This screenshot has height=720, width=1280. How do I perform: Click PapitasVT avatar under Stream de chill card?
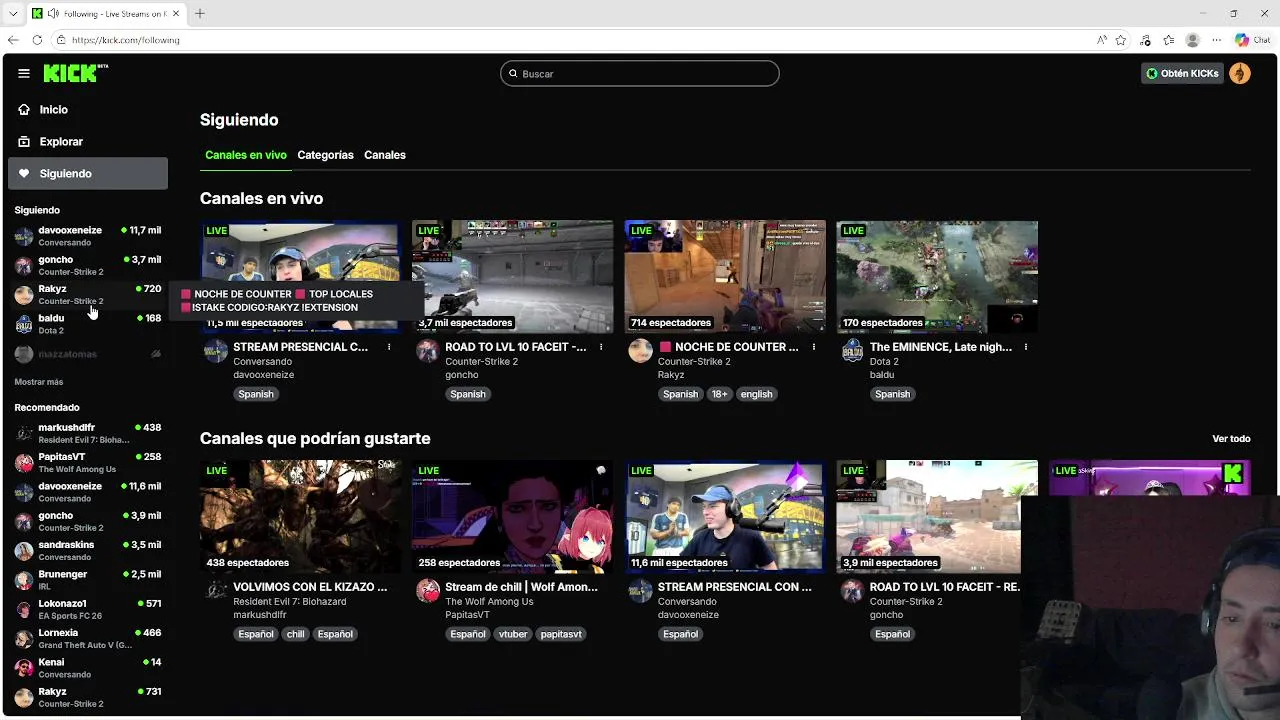coord(427,590)
